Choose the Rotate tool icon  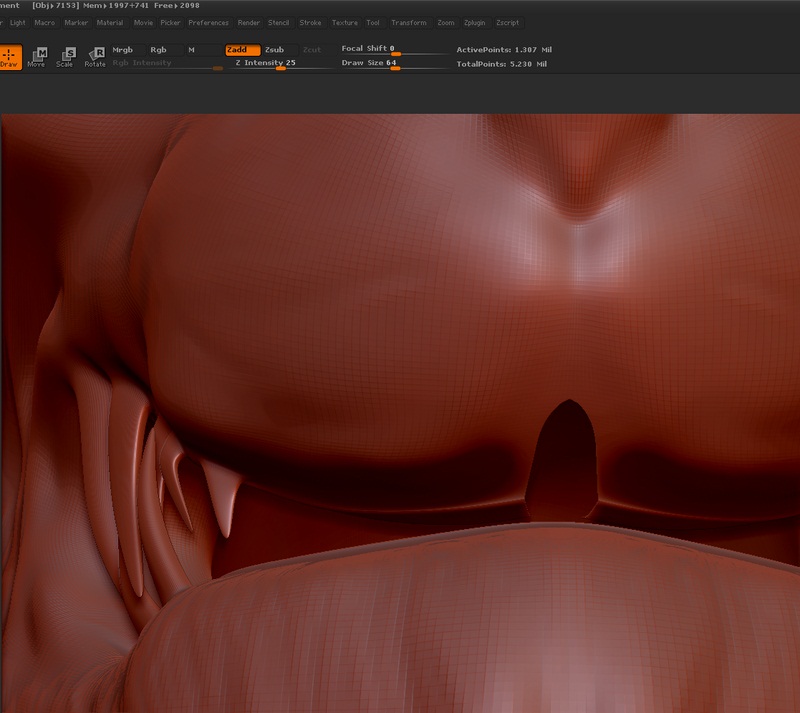[95, 57]
